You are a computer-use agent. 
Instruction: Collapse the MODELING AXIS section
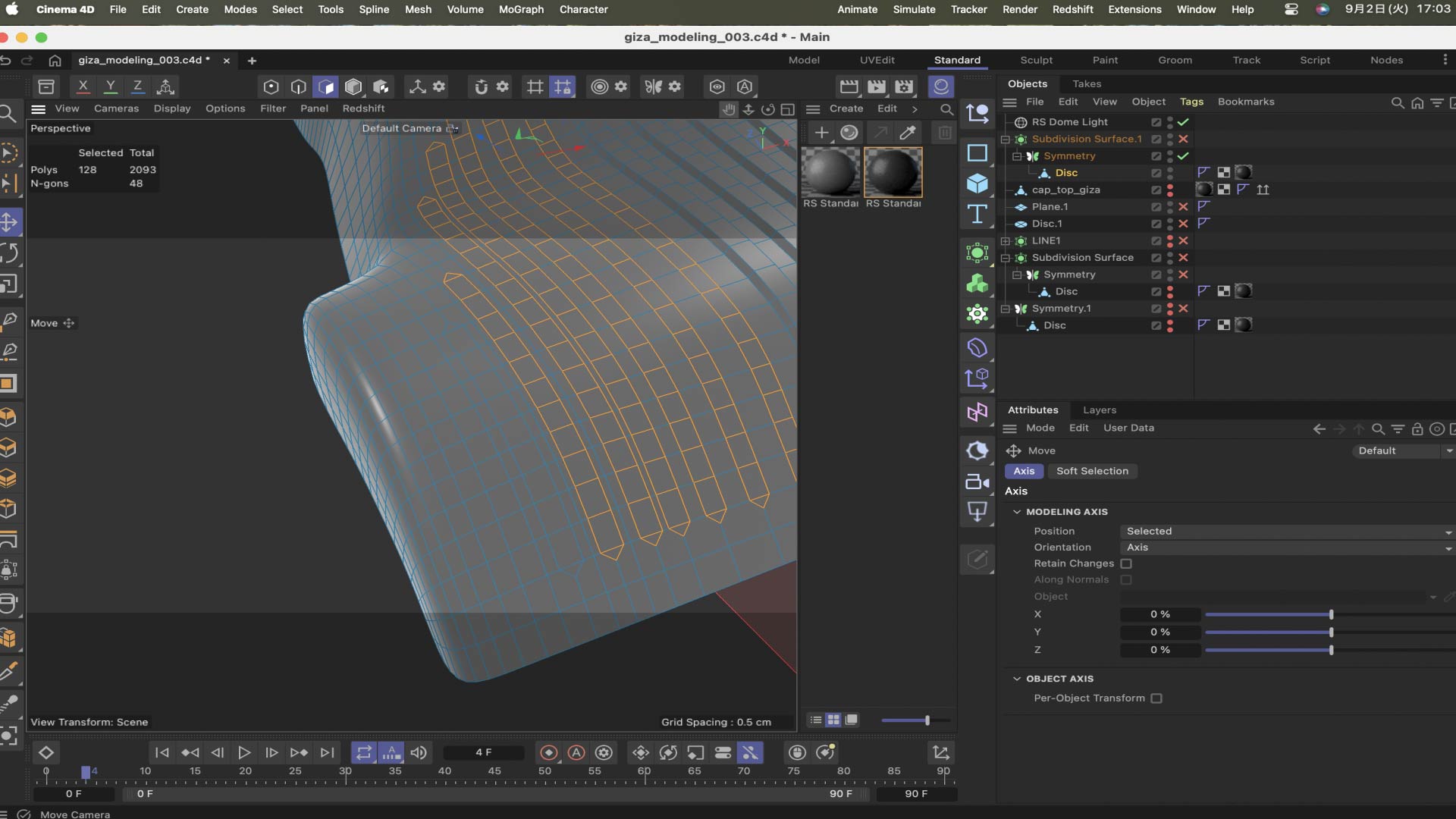[1016, 512]
